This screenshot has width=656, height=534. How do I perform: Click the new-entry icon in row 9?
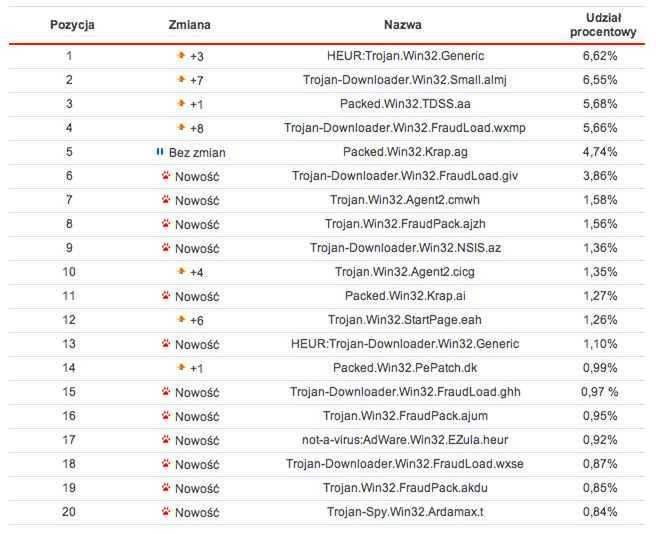[x=165, y=248]
